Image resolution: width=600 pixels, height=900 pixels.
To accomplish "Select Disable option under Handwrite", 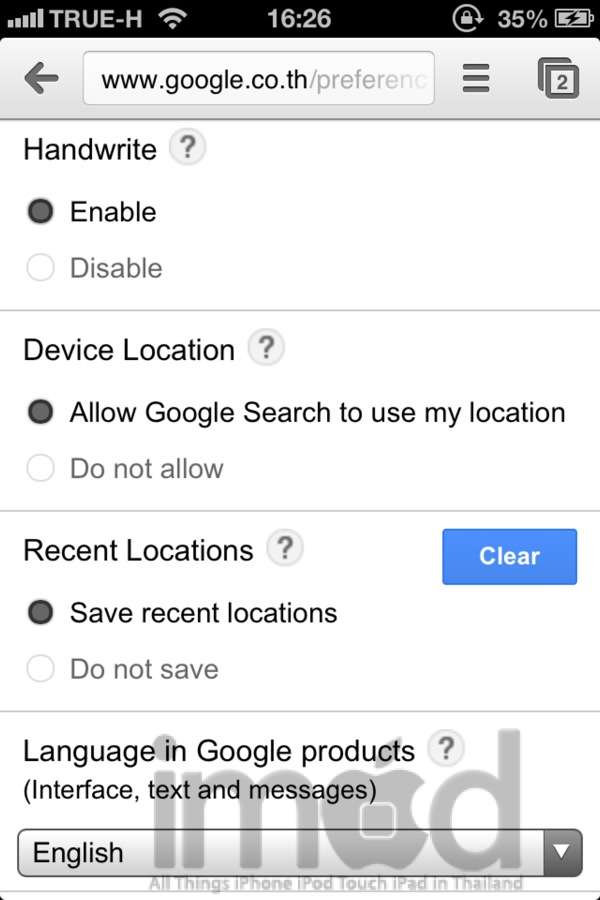I will [41, 268].
